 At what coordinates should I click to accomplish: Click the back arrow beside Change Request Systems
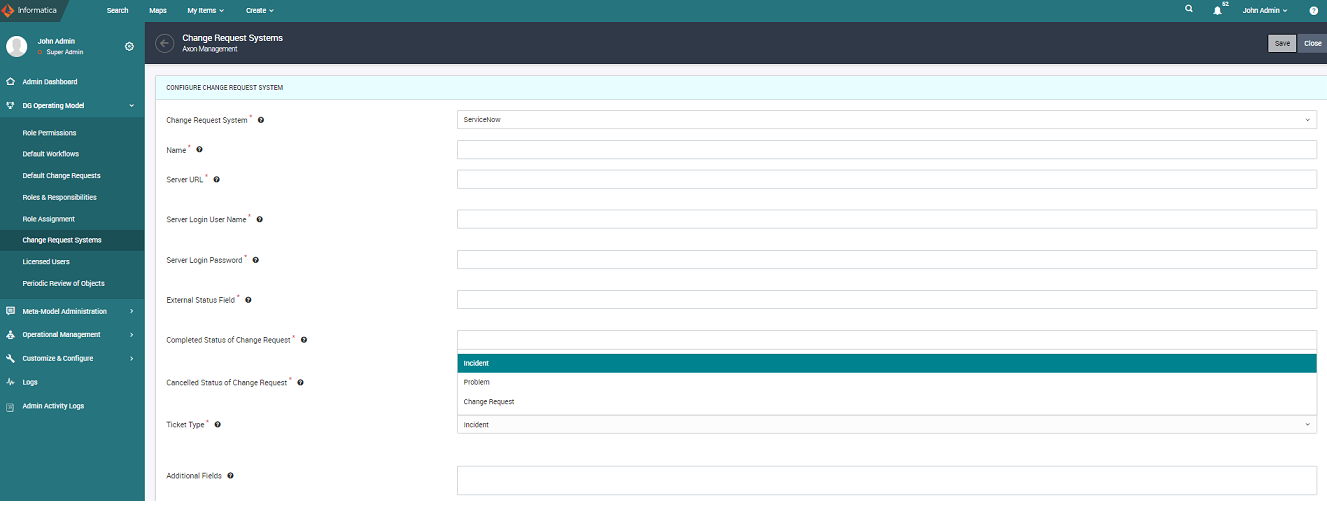165,43
